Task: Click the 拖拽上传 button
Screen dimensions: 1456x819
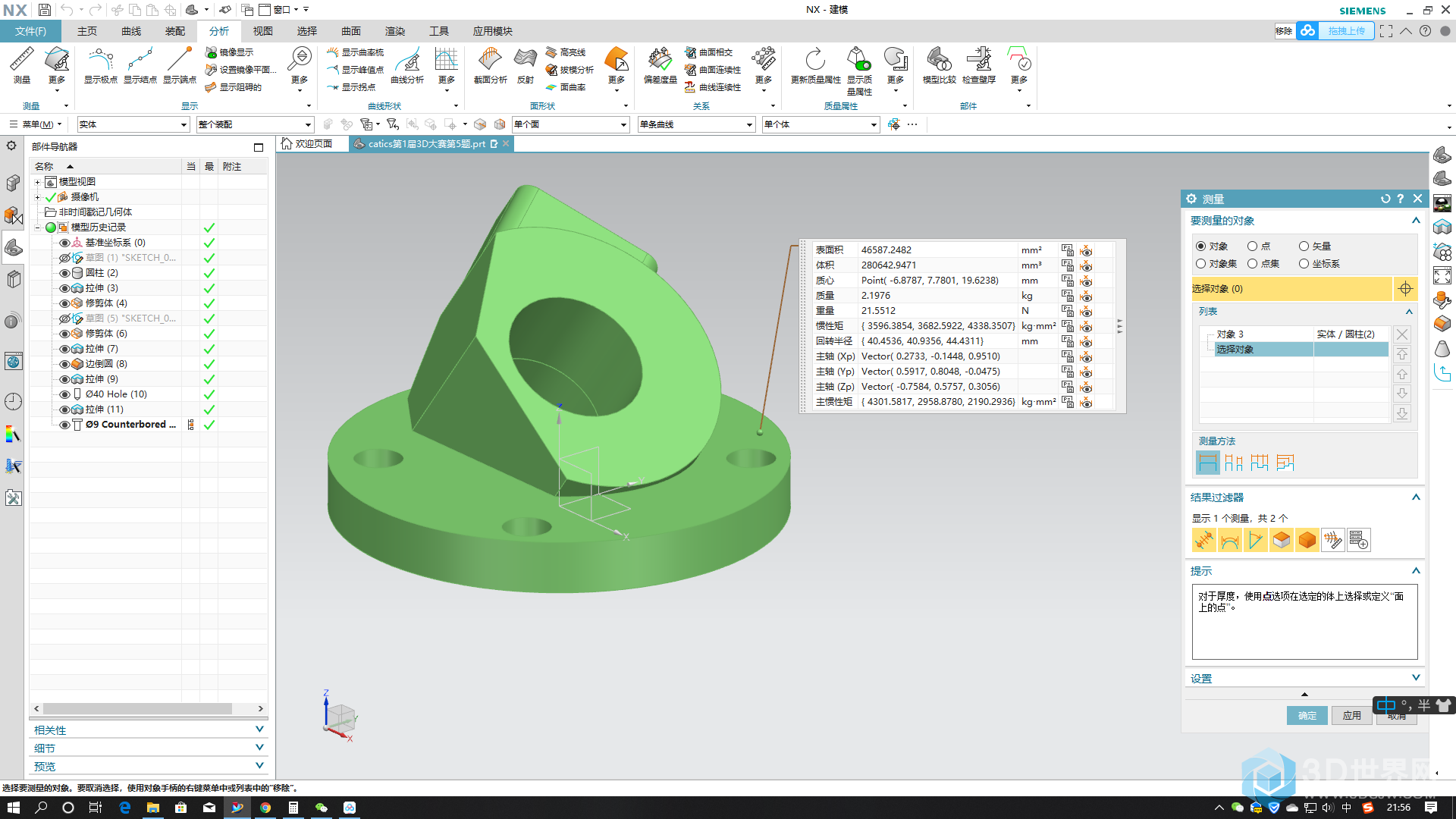Action: [x=1346, y=31]
